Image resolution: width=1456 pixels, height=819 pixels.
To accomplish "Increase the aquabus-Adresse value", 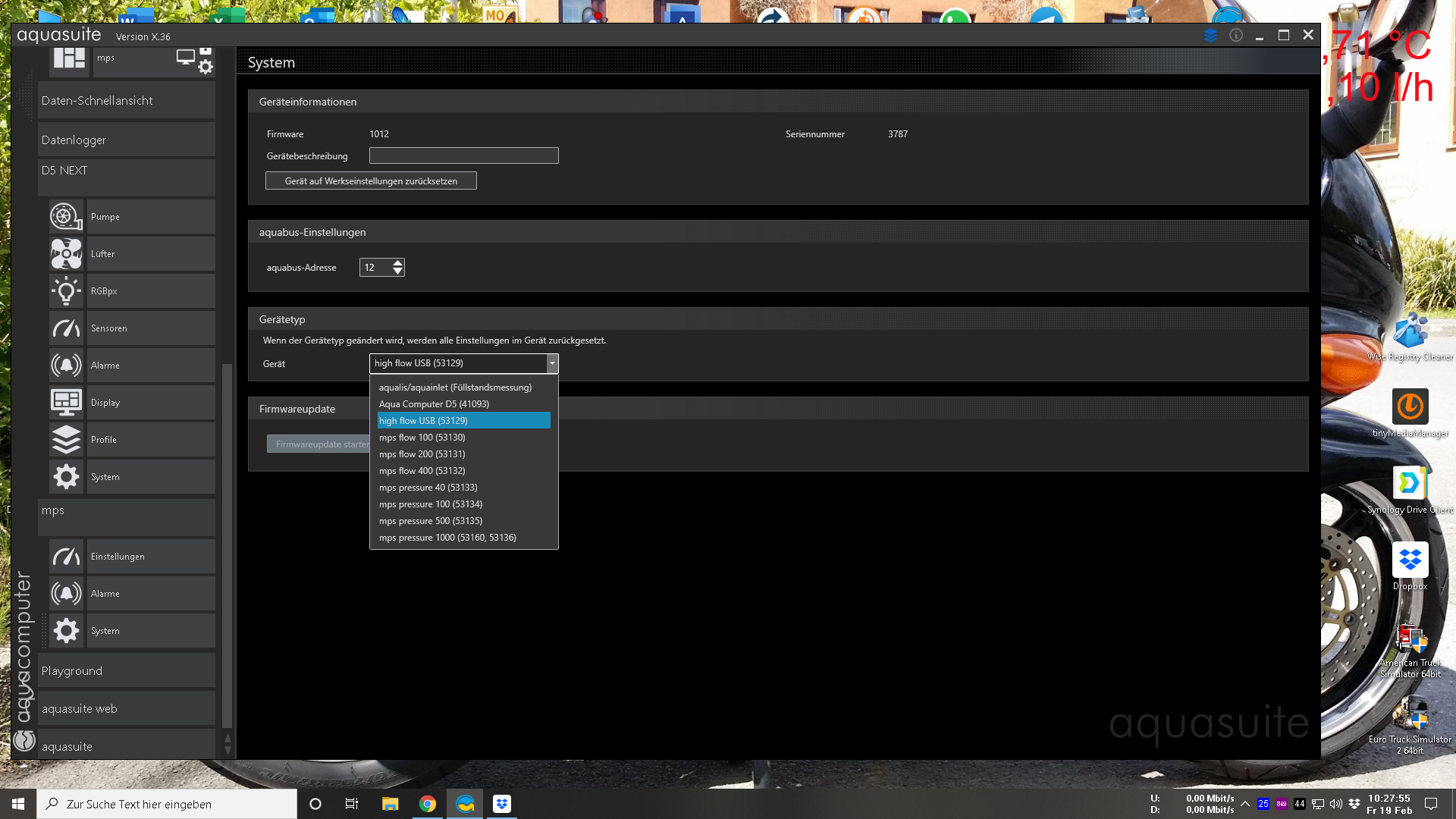I will point(397,263).
